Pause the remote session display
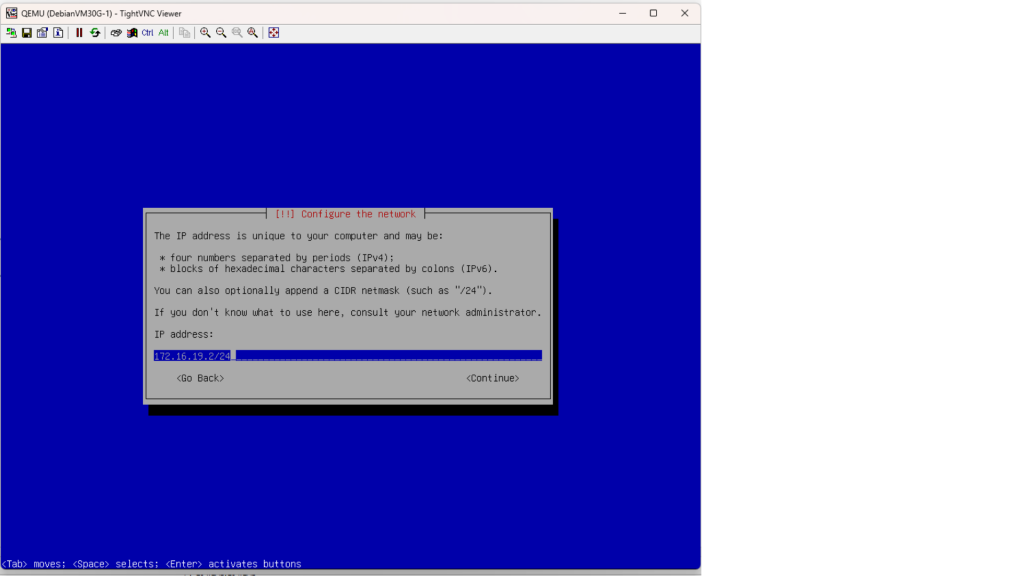 pos(79,33)
